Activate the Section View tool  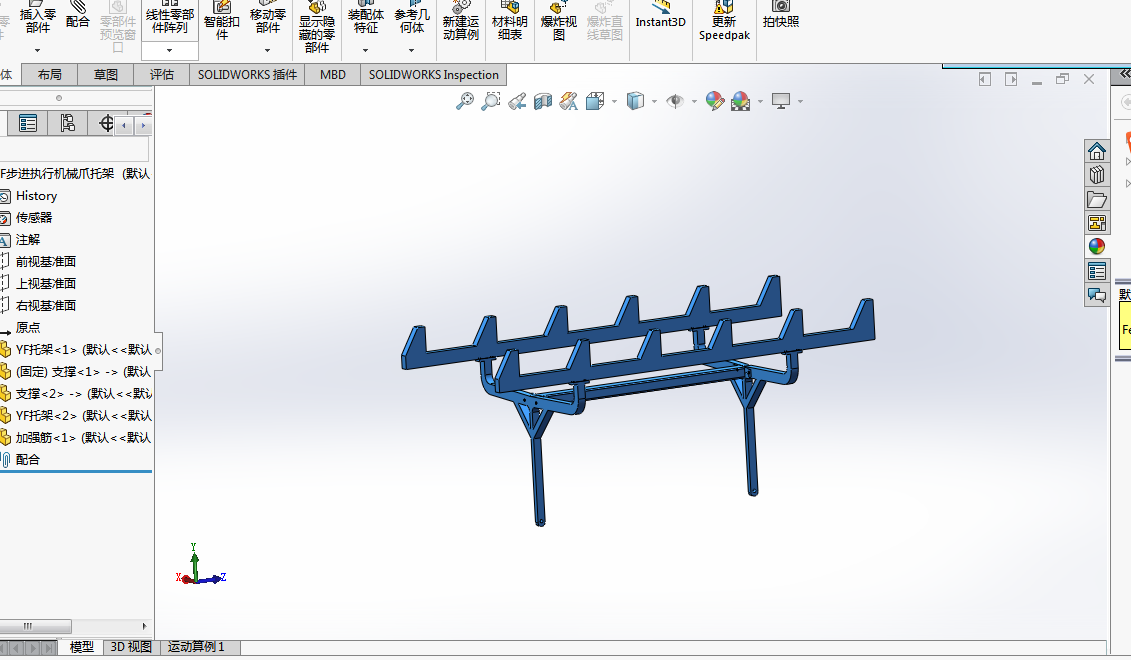pos(542,101)
